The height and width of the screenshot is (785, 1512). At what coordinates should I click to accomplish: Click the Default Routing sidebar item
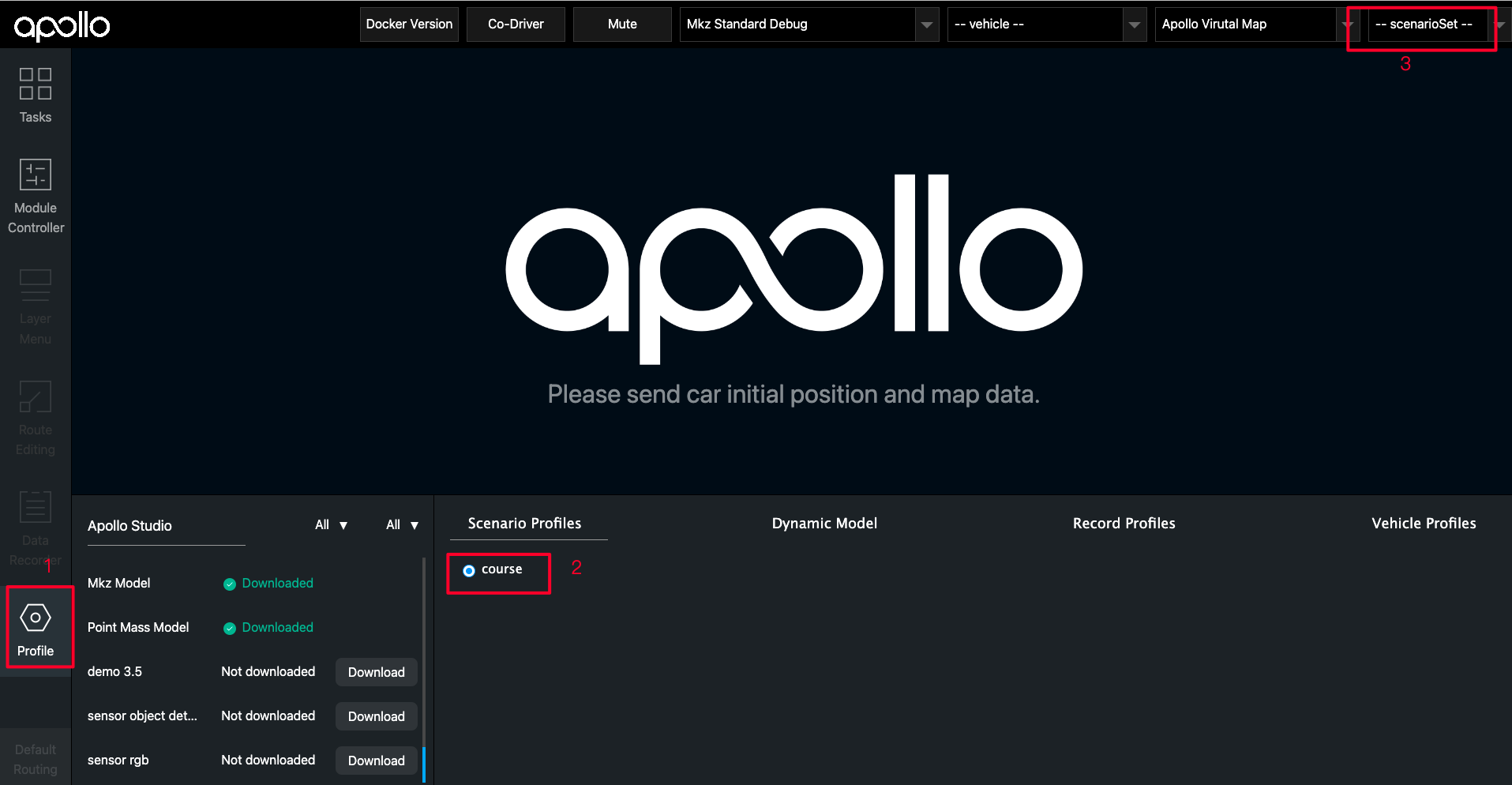pyautogui.click(x=35, y=757)
